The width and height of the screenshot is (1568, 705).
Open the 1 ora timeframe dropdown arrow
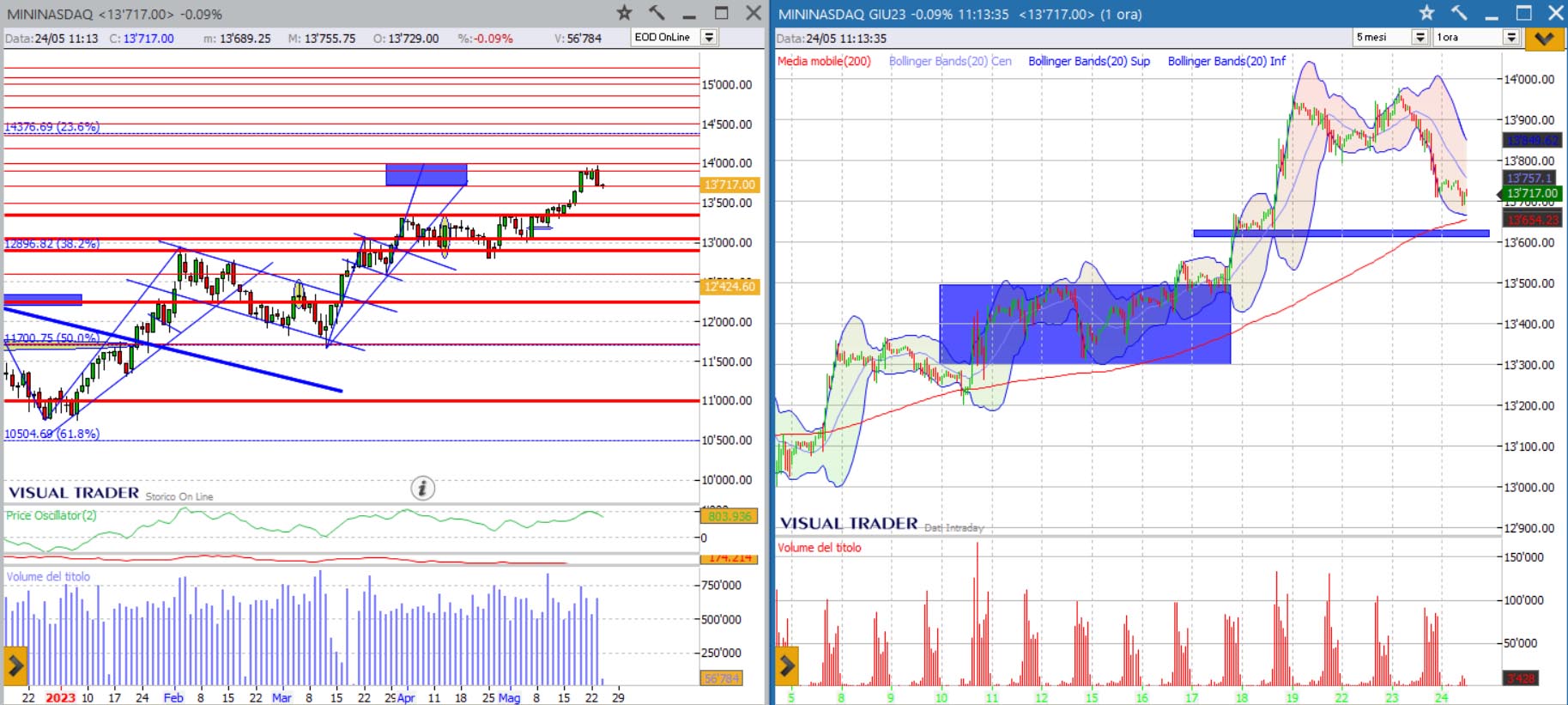tap(1511, 38)
